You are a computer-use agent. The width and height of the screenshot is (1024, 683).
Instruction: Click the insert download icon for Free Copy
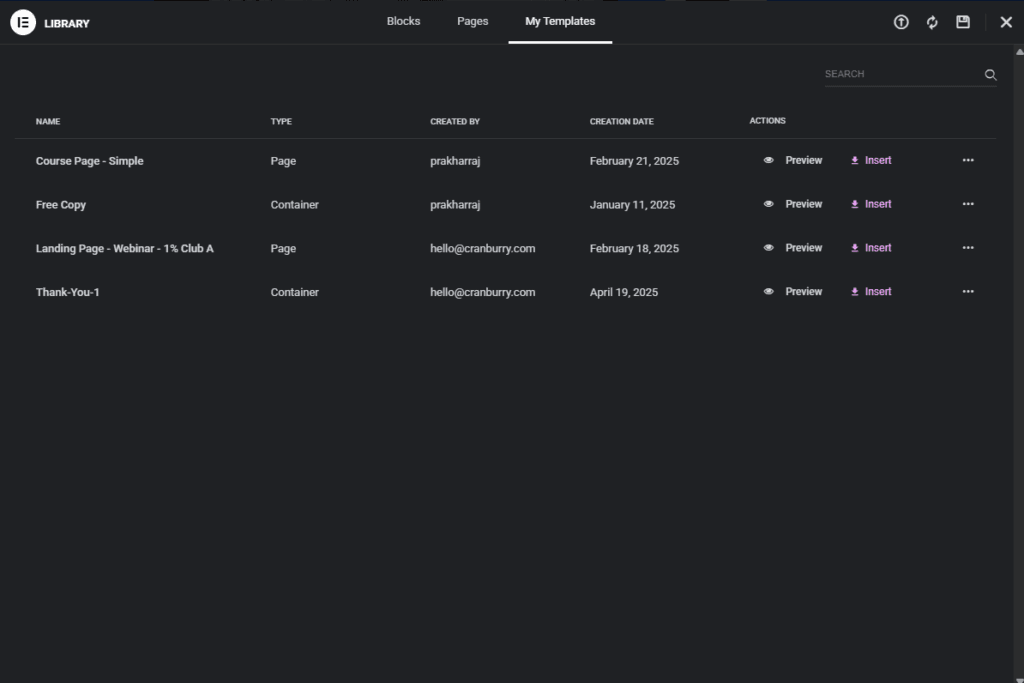[x=855, y=204]
